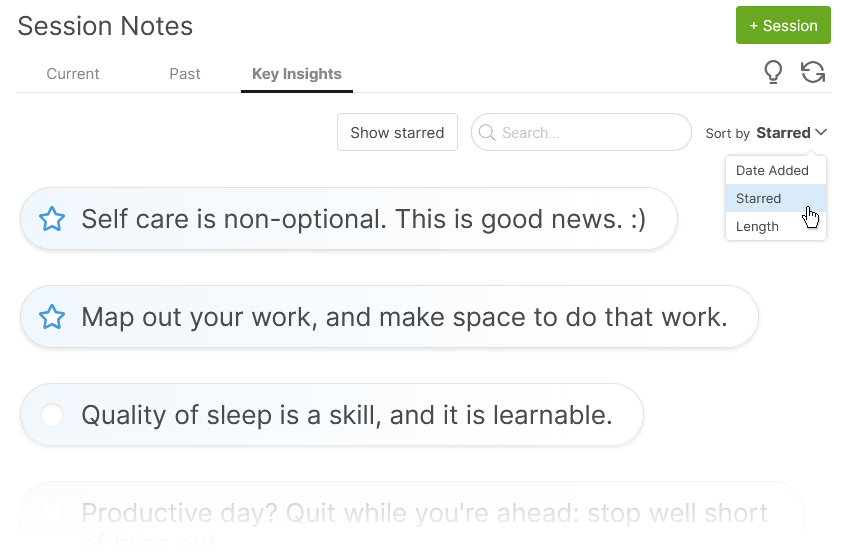Image resolution: width=849 pixels, height=554 pixels.
Task: Pick 'Length' sort option
Action: (757, 226)
